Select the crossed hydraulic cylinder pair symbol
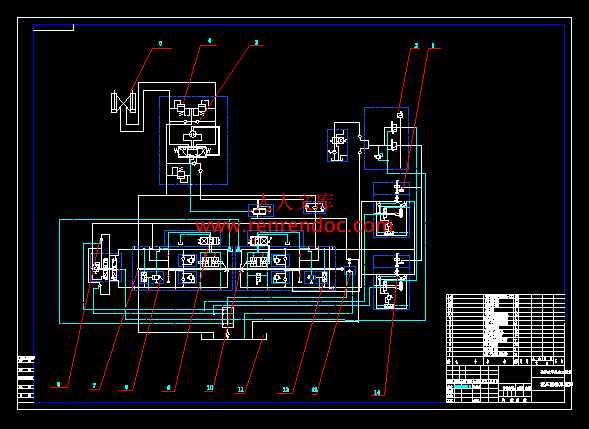The image size is (589, 429). 123,102
